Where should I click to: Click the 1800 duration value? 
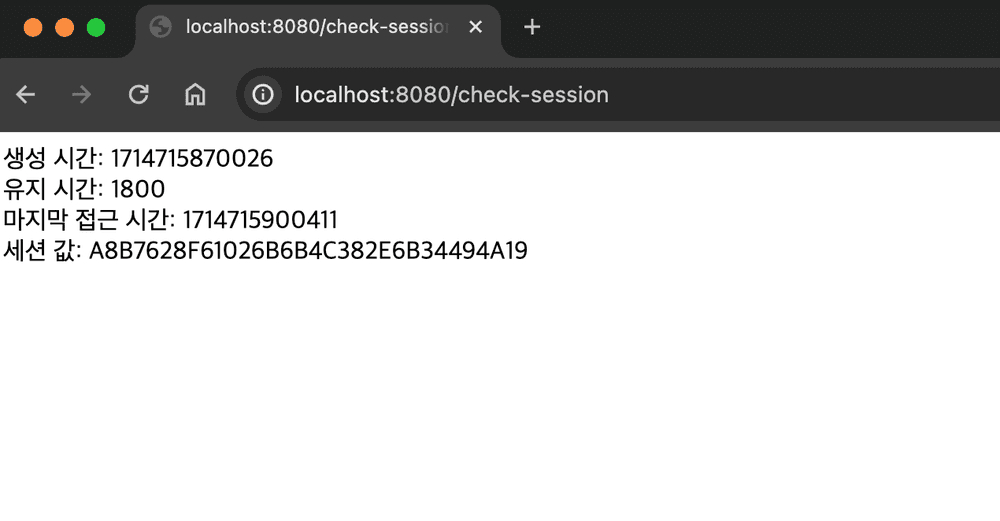pyautogui.click(x=138, y=189)
